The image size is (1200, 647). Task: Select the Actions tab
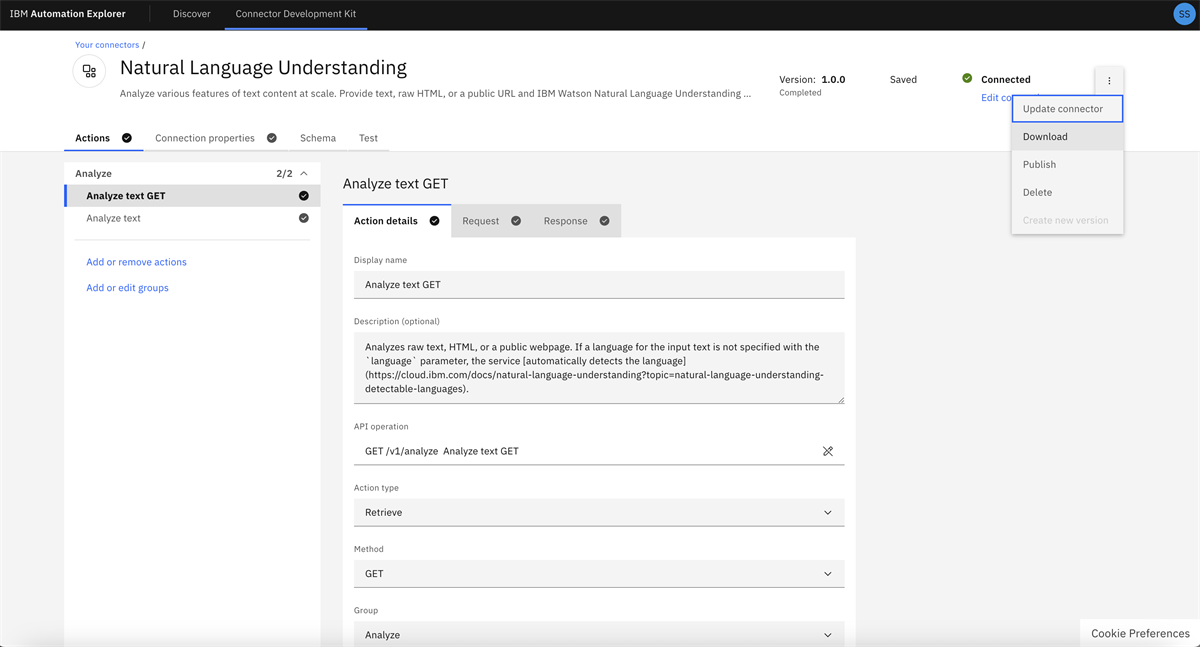click(104, 138)
